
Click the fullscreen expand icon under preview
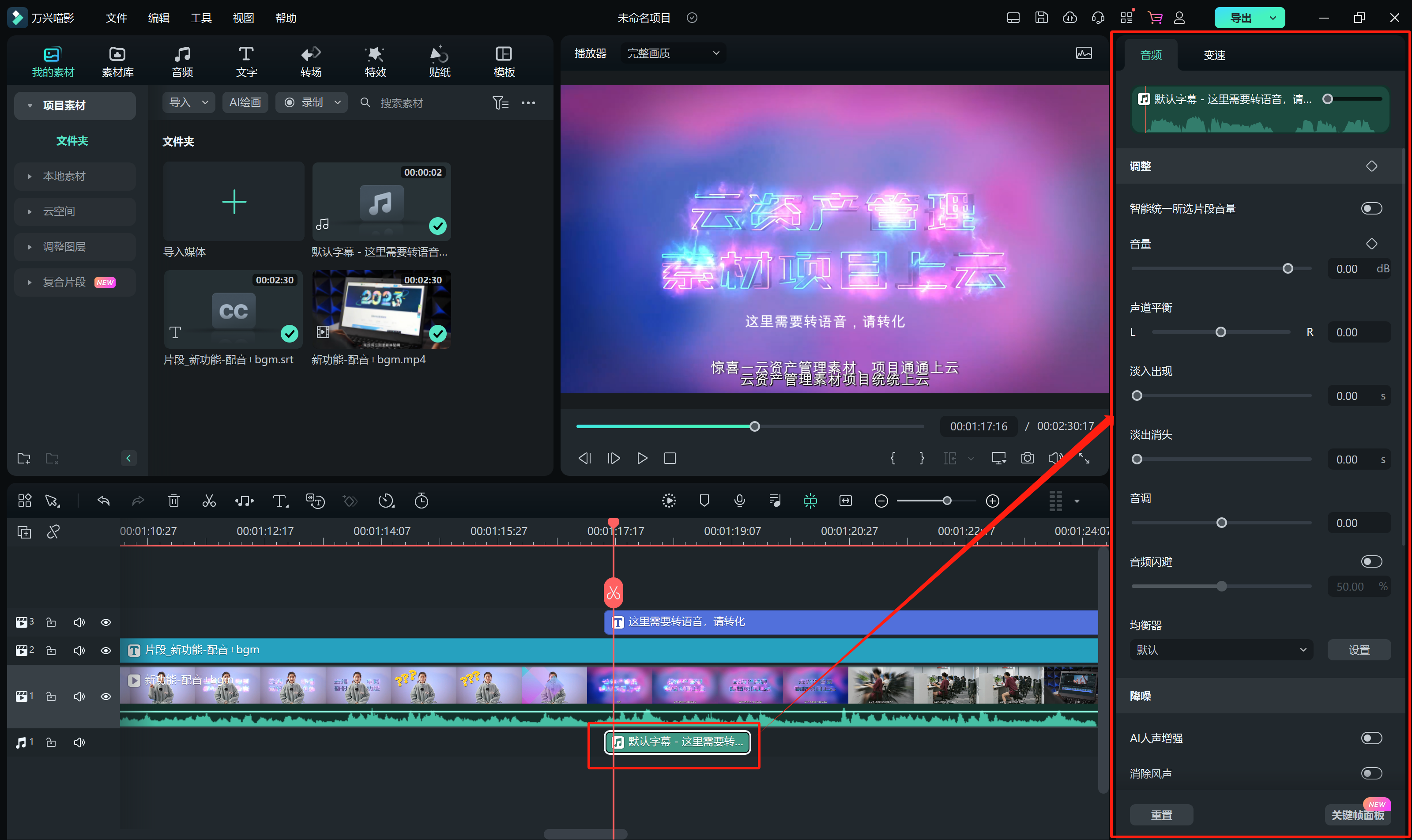(1084, 458)
